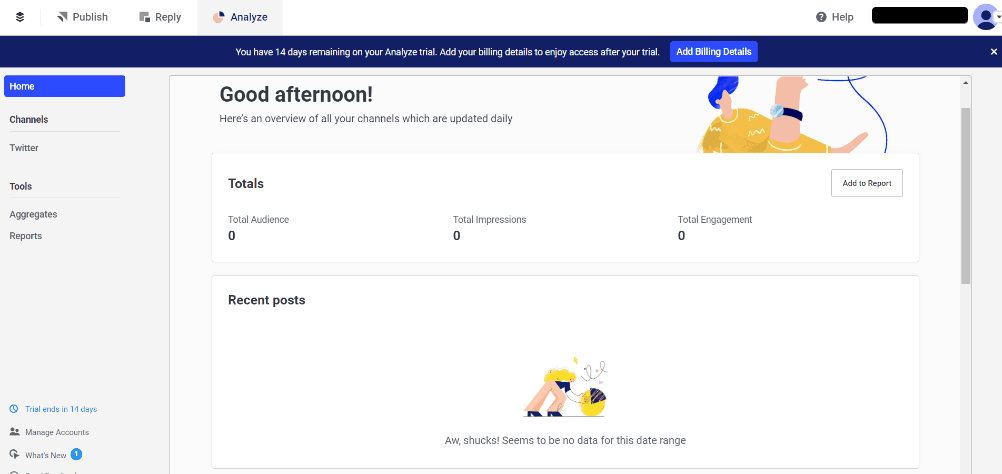Open the user avatar dropdown menu
Image resolution: width=1002 pixels, height=474 pixels.
(x=986, y=17)
